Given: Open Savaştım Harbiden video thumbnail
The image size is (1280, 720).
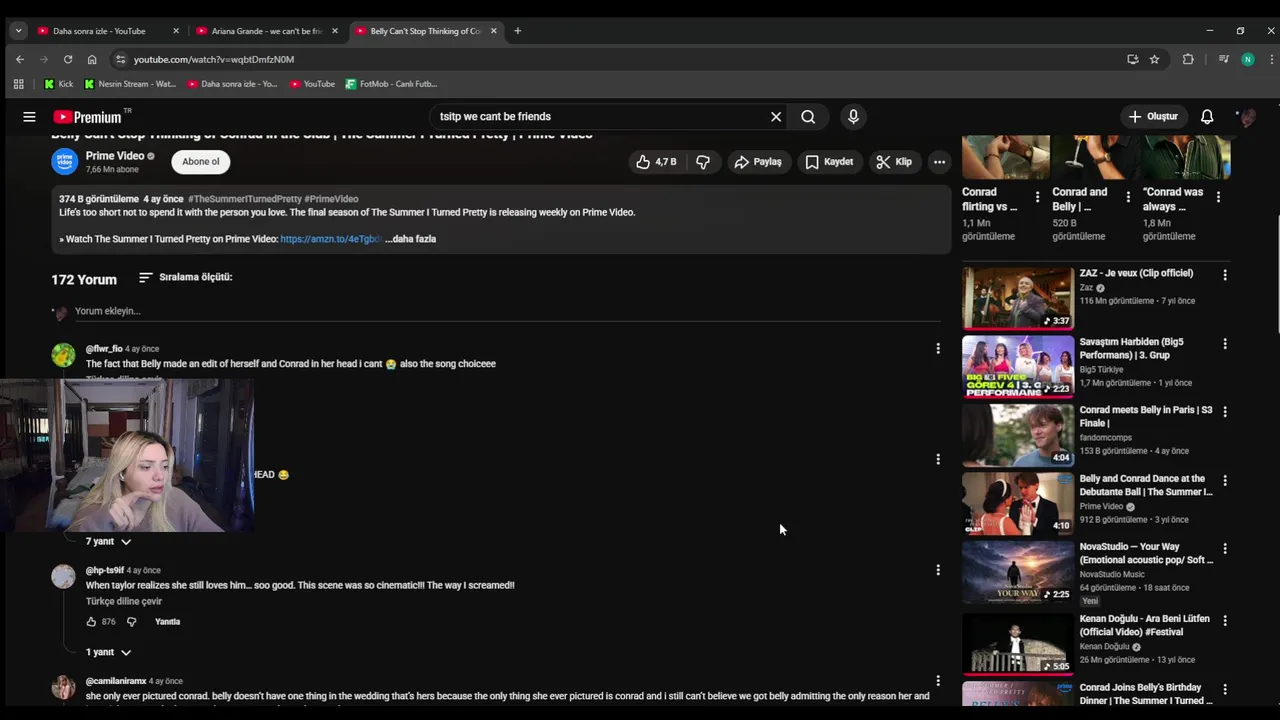Looking at the screenshot, I should click(x=1018, y=366).
